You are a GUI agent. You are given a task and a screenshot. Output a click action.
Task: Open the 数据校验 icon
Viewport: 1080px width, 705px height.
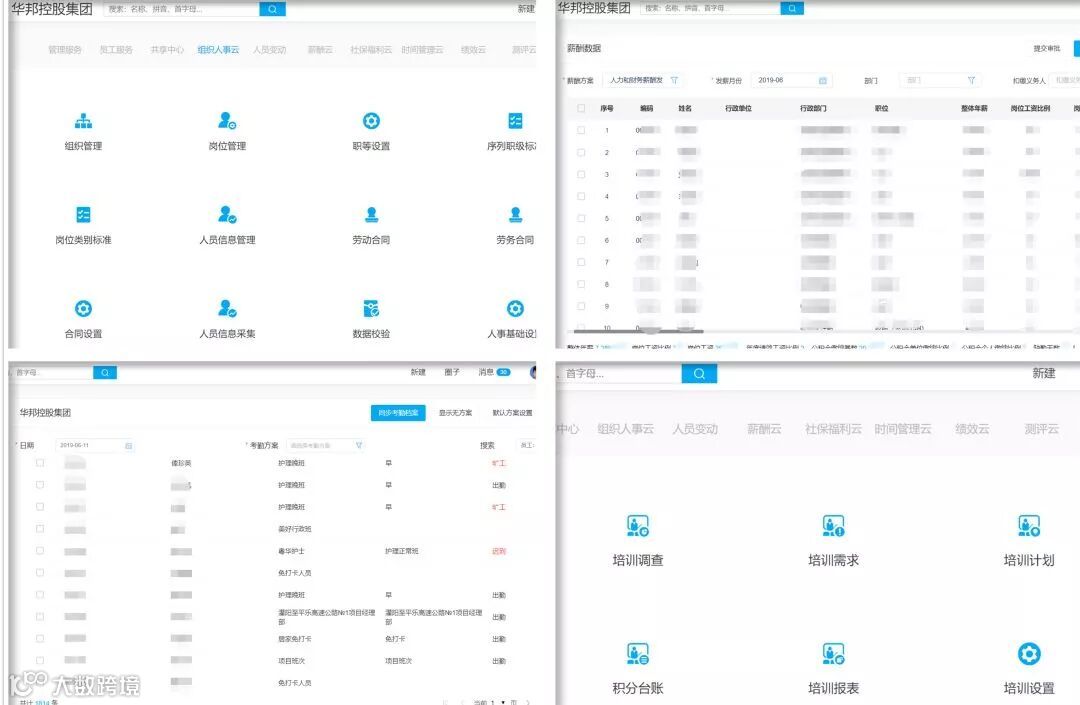pyautogui.click(x=371, y=308)
